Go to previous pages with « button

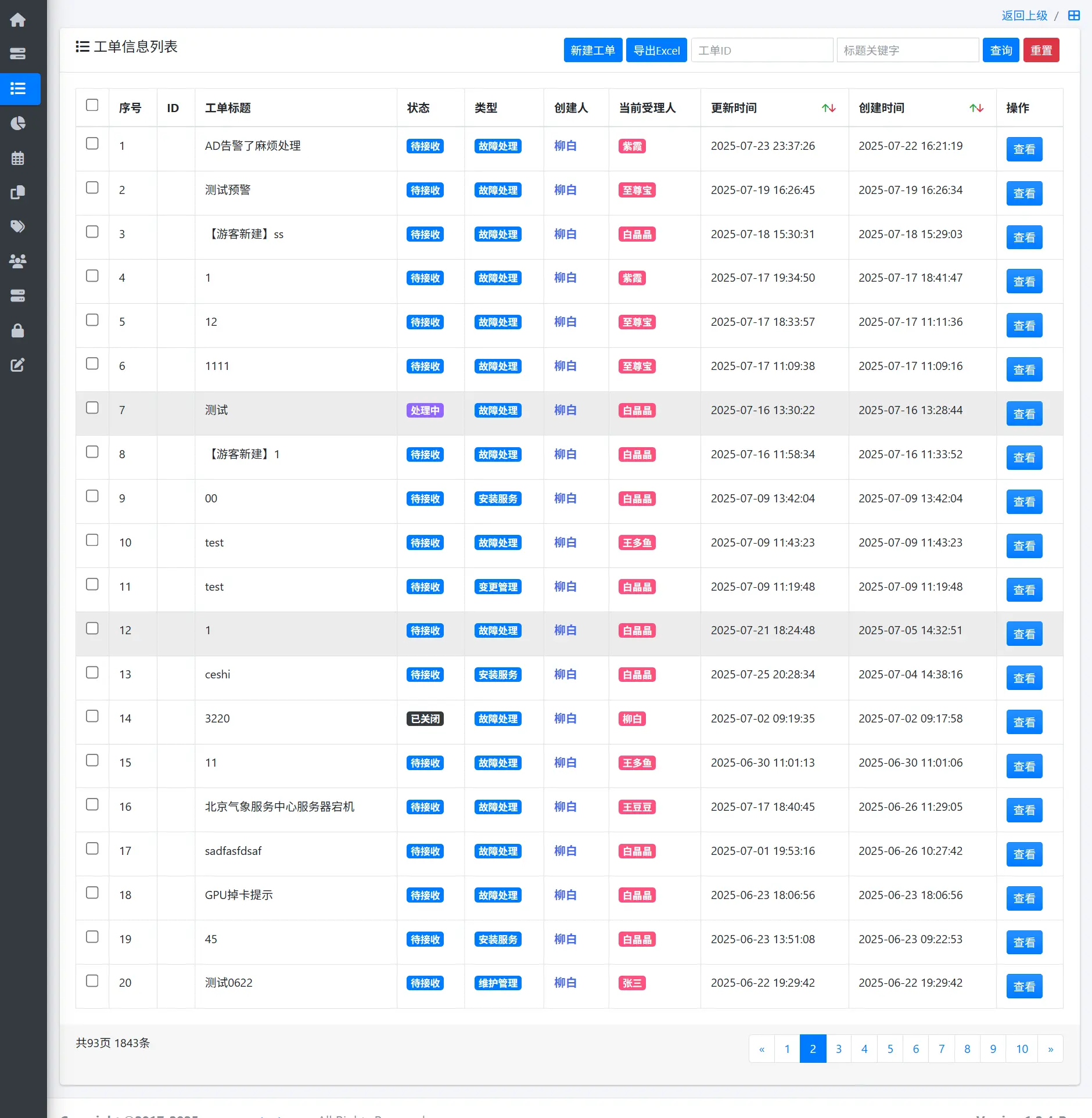tap(761, 1049)
